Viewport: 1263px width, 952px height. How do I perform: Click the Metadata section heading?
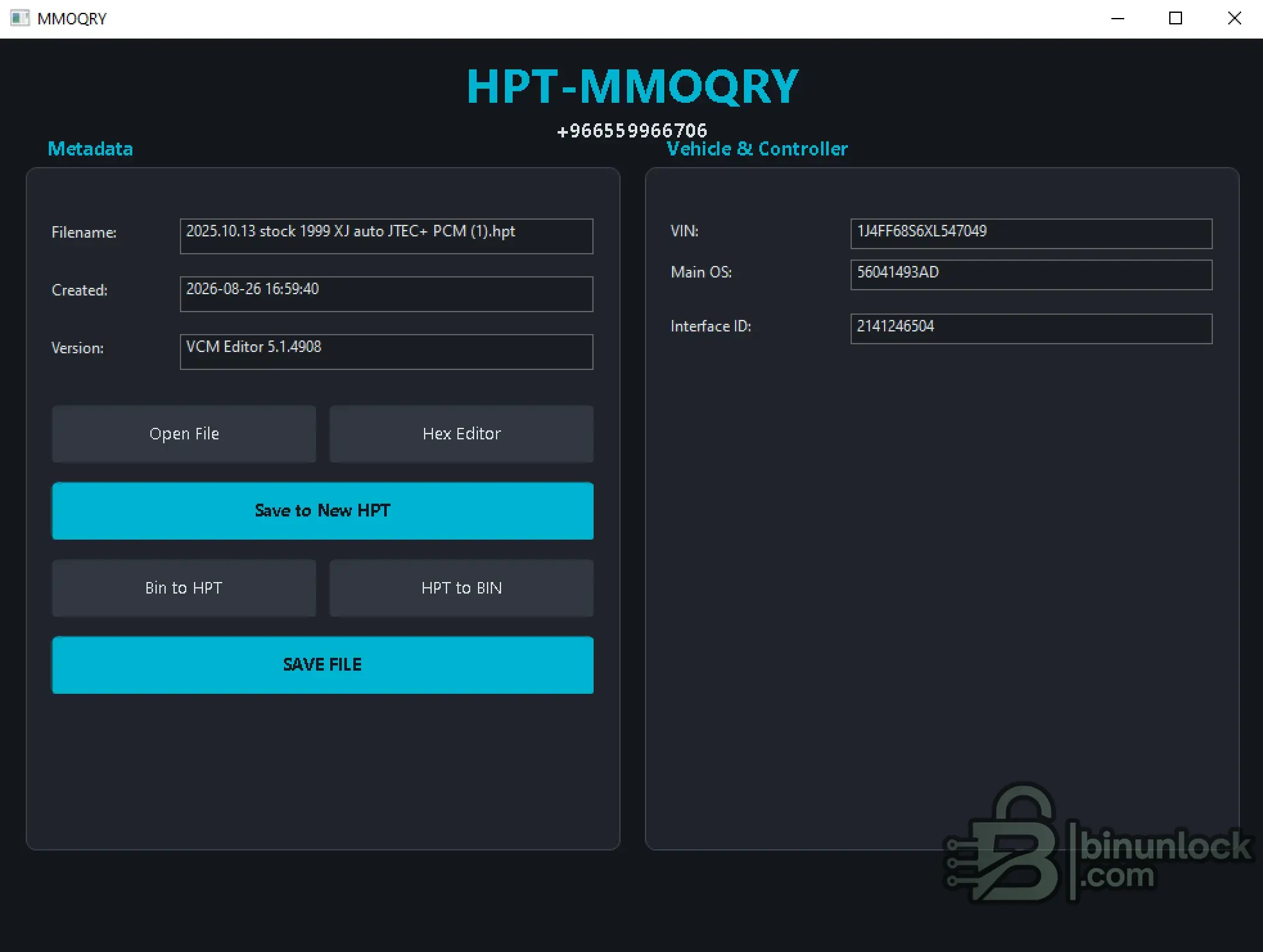[90, 148]
